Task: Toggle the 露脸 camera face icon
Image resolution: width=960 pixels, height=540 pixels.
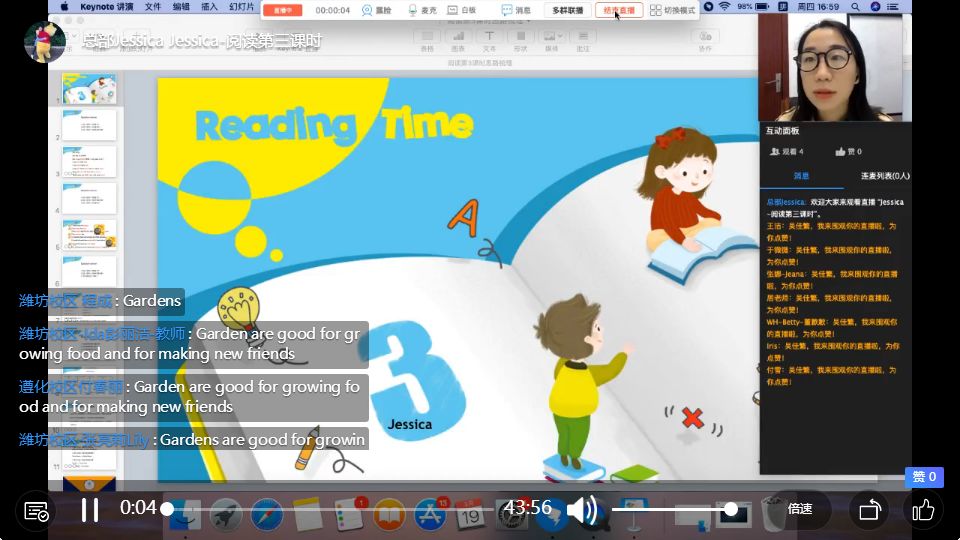Action: pyautogui.click(x=377, y=10)
